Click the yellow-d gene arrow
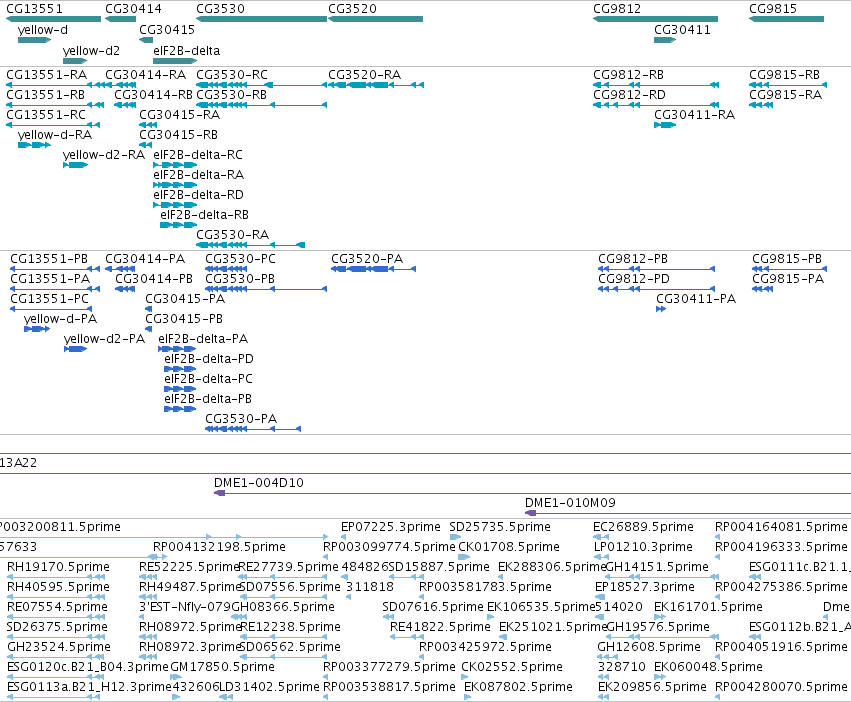The image size is (851, 702). tap(35, 40)
